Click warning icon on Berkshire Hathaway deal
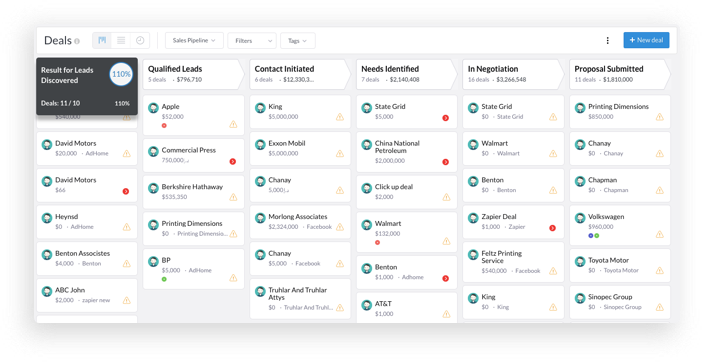The height and width of the screenshot is (362, 702). [233, 197]
